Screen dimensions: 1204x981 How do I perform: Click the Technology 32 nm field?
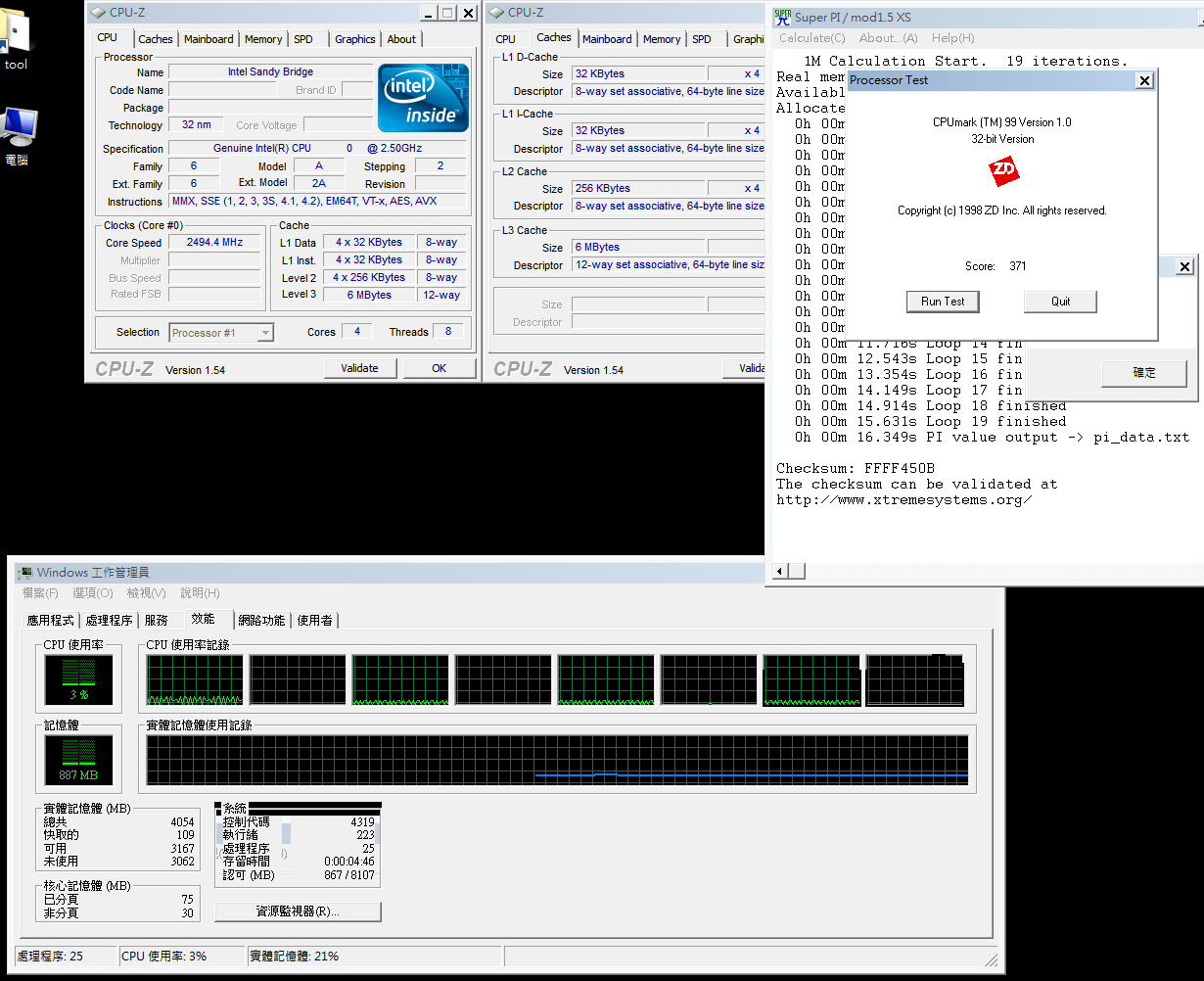tap(197, 125)
